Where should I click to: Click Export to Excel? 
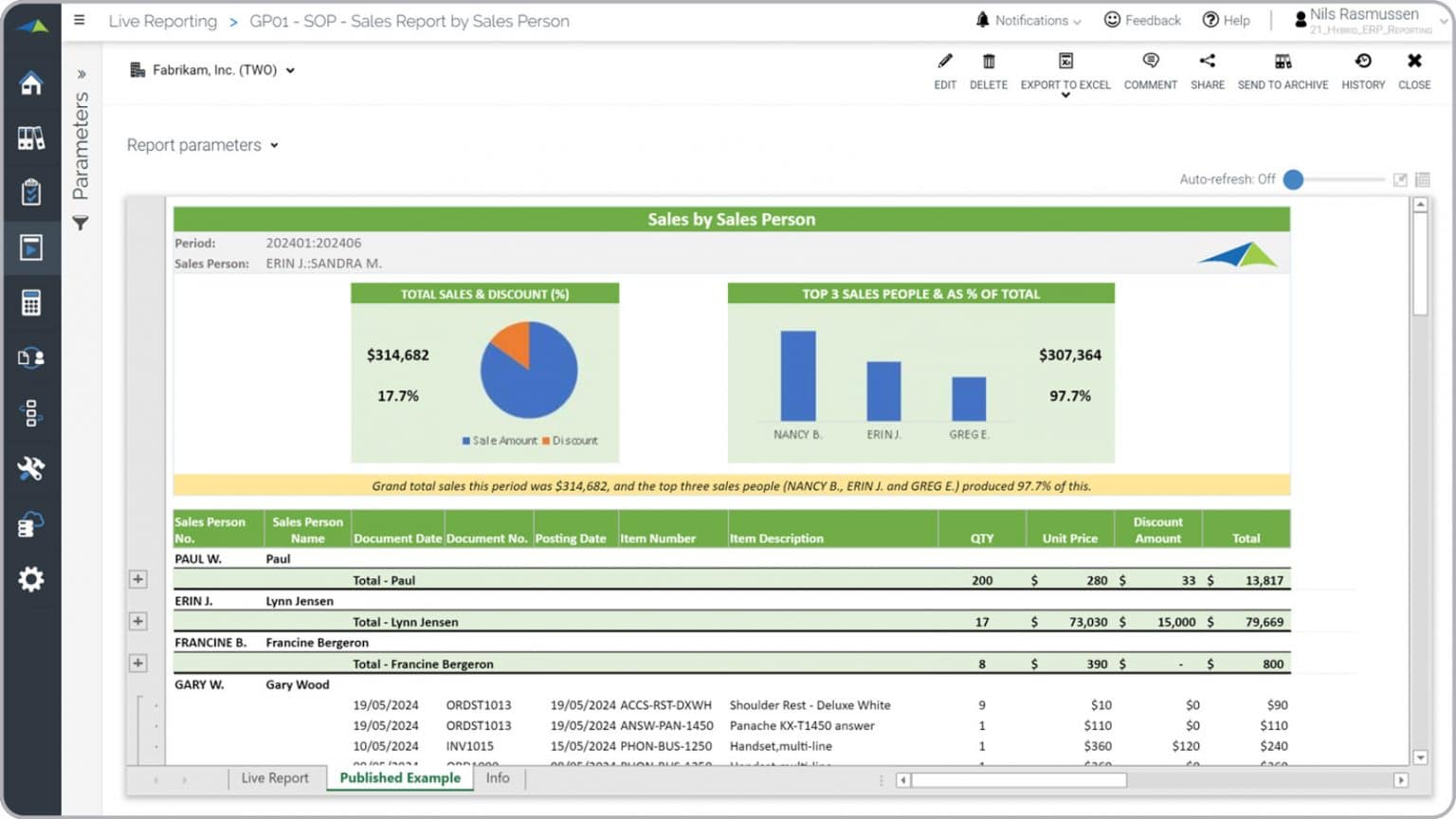point(1065,71)
